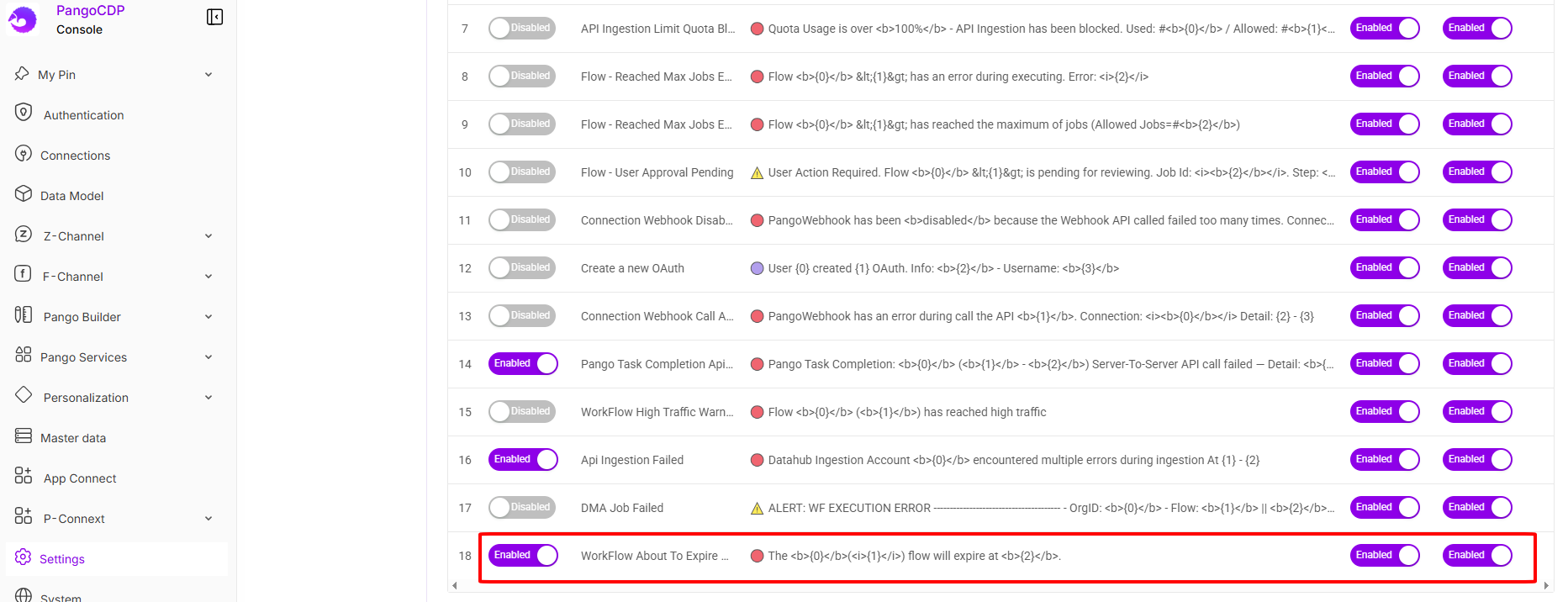1568x602 pixels.
Task: Collapse the sidebar using the panel icon
Action: tap(214, 17)
